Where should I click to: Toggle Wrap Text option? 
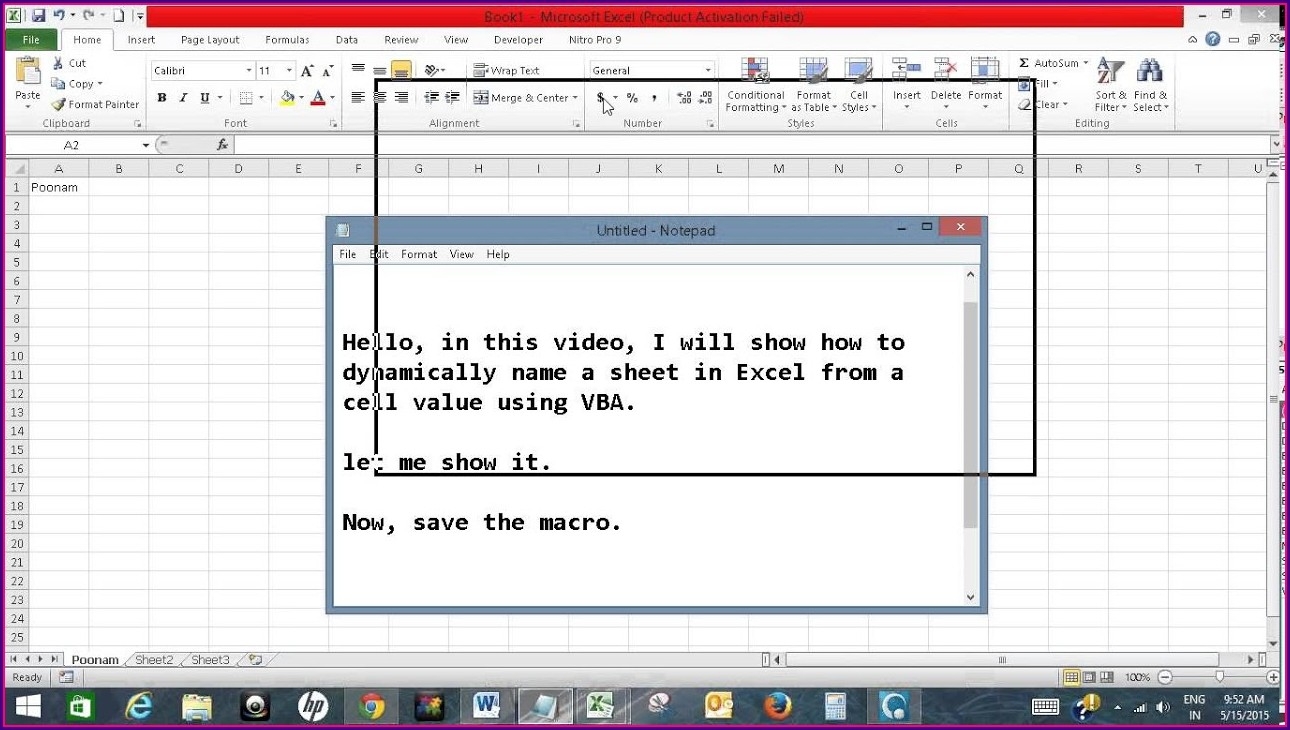[507, 71]
